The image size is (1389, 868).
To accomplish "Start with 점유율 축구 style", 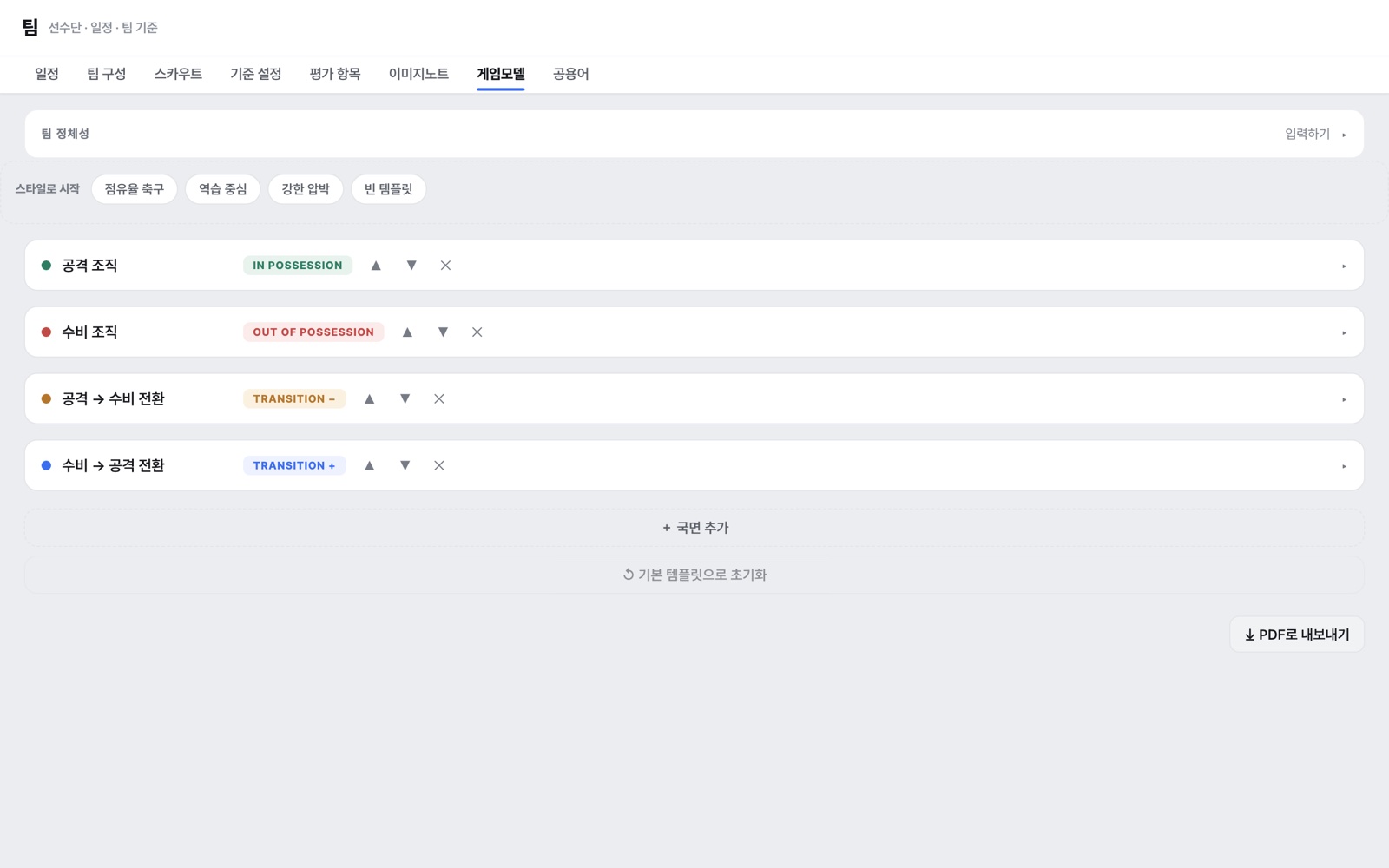I will (x=135, y=189).
